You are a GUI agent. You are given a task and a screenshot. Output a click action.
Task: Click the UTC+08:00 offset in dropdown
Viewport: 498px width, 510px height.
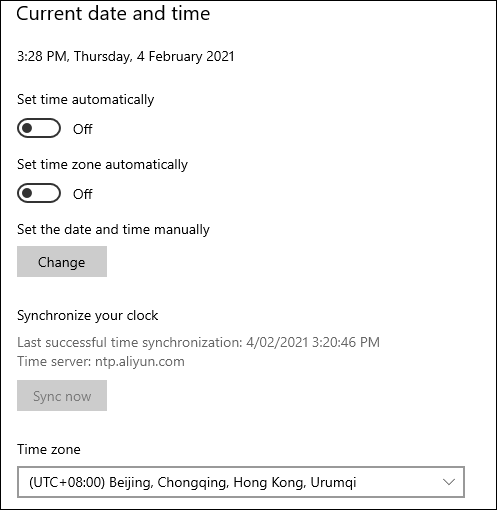coord(67,483)
